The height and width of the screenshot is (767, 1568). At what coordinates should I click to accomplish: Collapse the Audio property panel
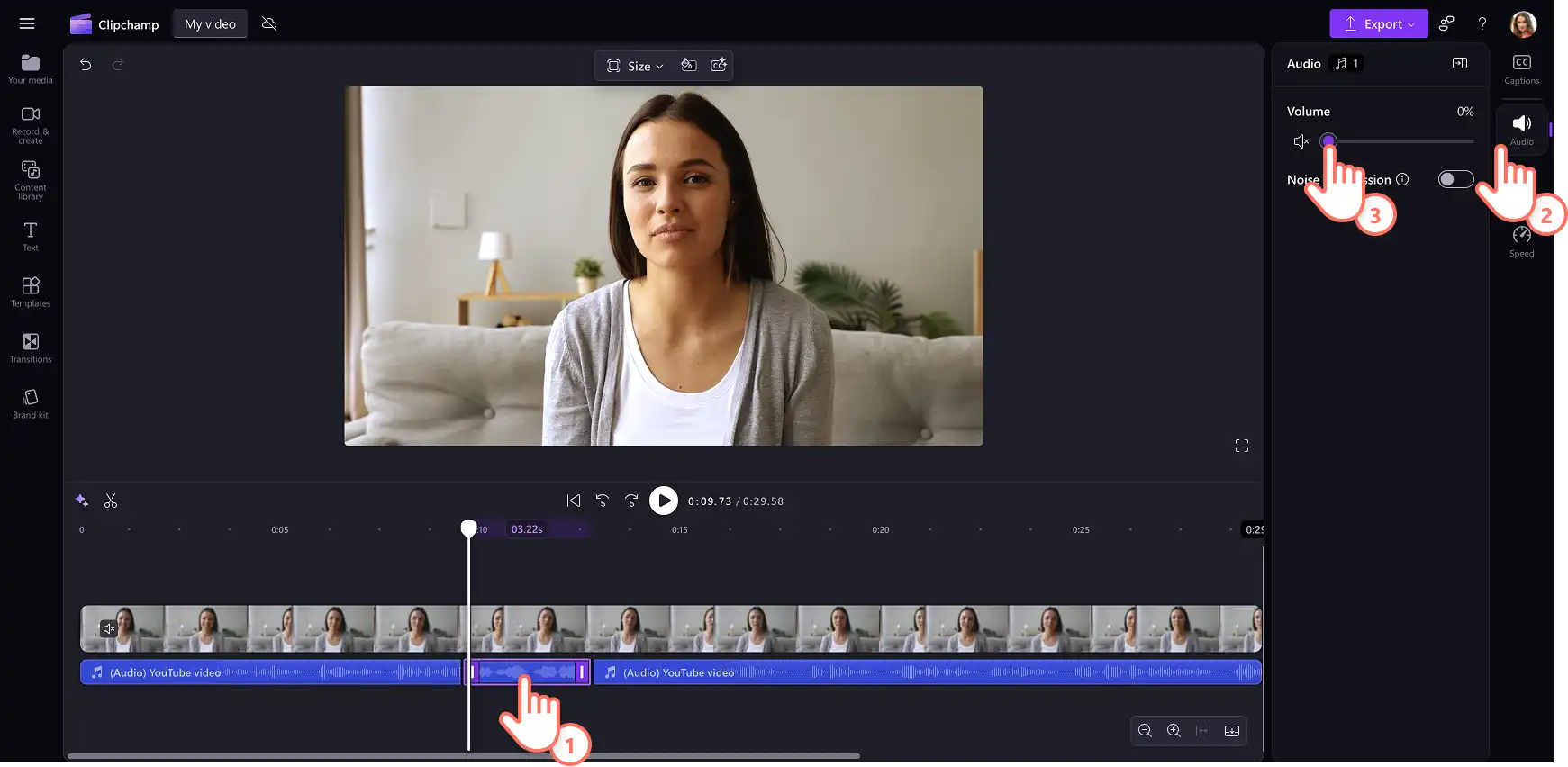(1460, 63)
